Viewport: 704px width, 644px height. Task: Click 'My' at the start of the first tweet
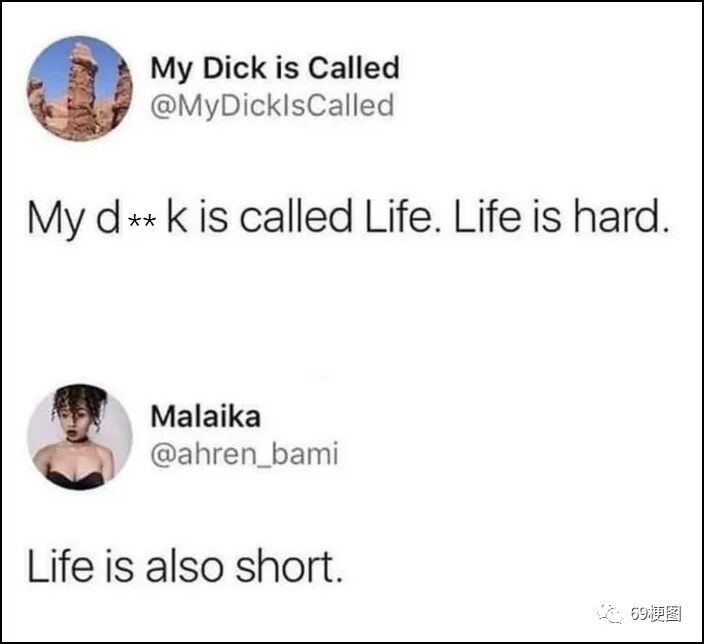point(53,219)
